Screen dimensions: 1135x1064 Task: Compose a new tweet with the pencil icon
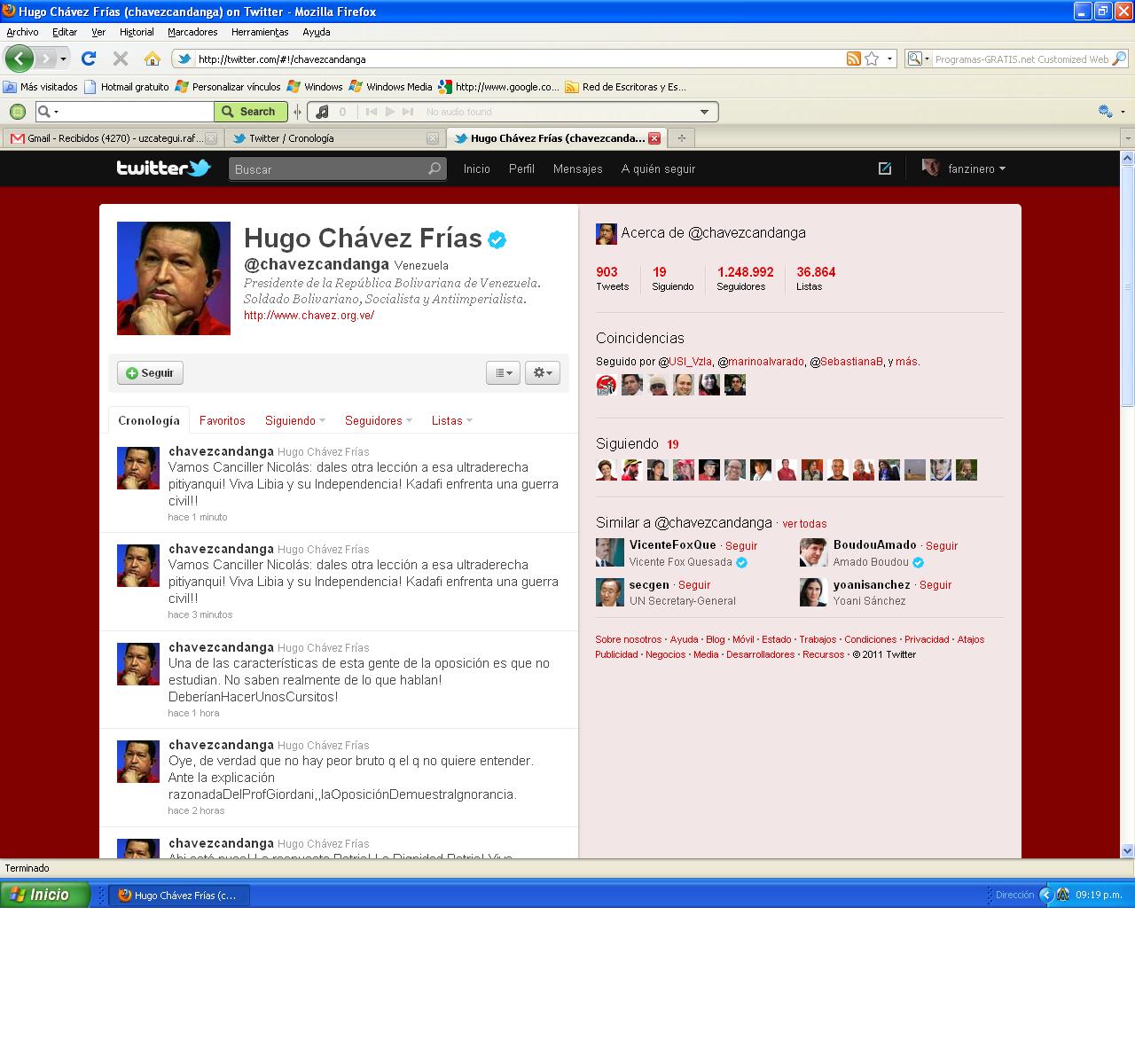tap(884, 168)
